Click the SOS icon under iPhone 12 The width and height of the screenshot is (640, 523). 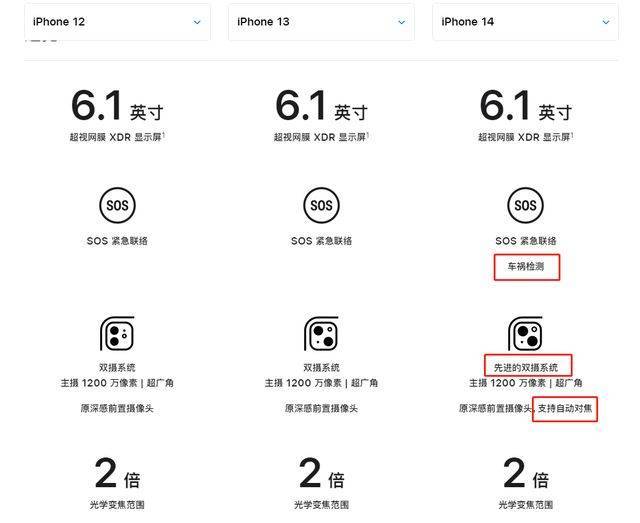click(117, 205)
